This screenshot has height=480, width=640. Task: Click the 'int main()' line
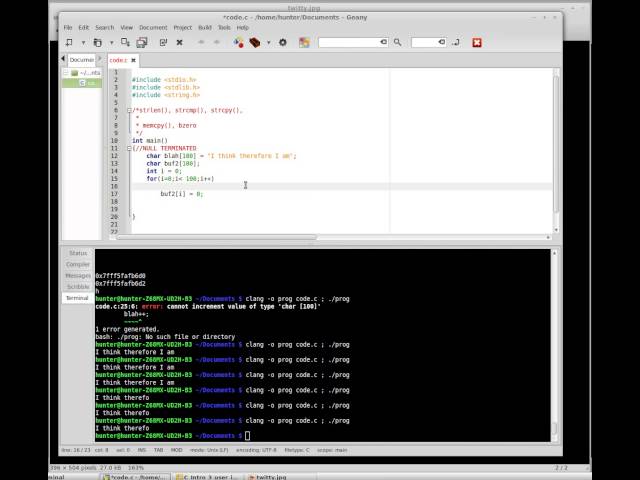pos(150,140)
